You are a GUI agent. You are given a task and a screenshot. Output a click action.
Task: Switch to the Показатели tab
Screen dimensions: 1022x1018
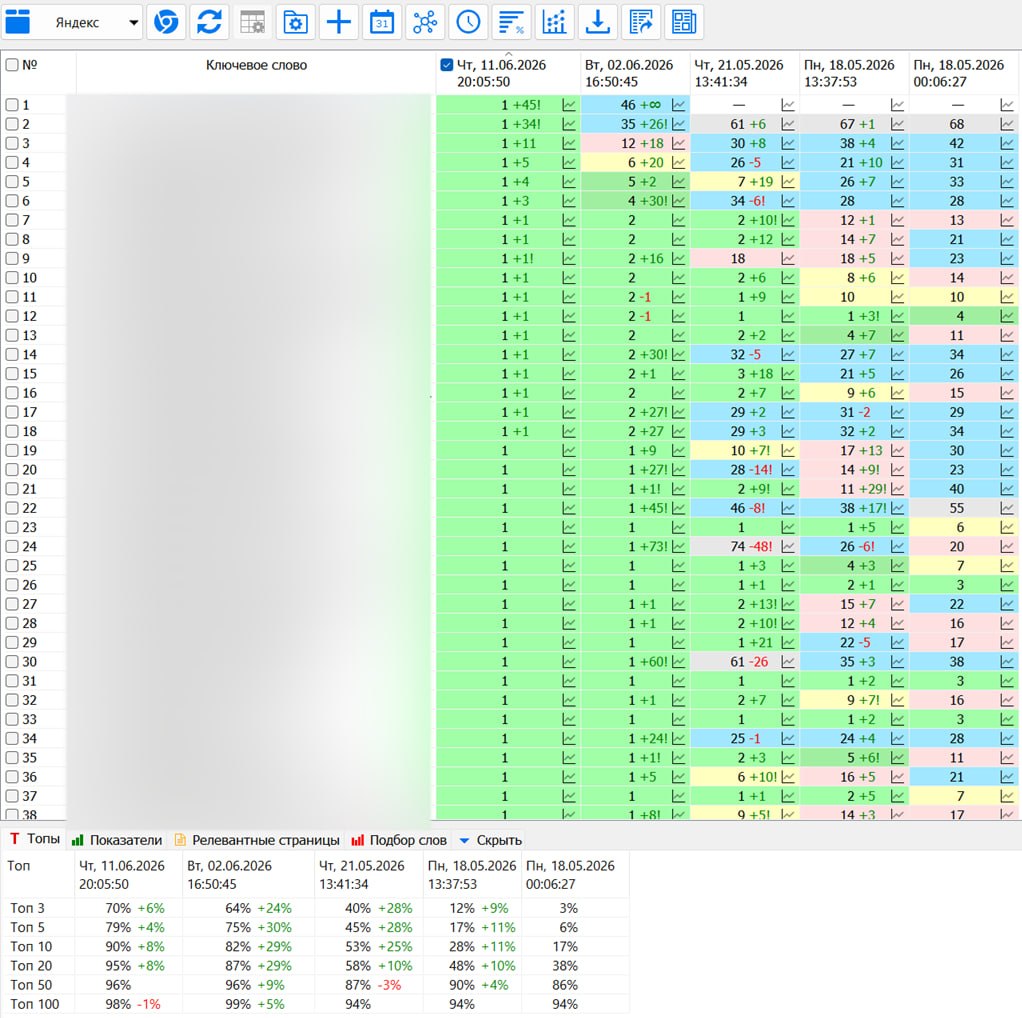pyautogui.click(x=117, y=840)
